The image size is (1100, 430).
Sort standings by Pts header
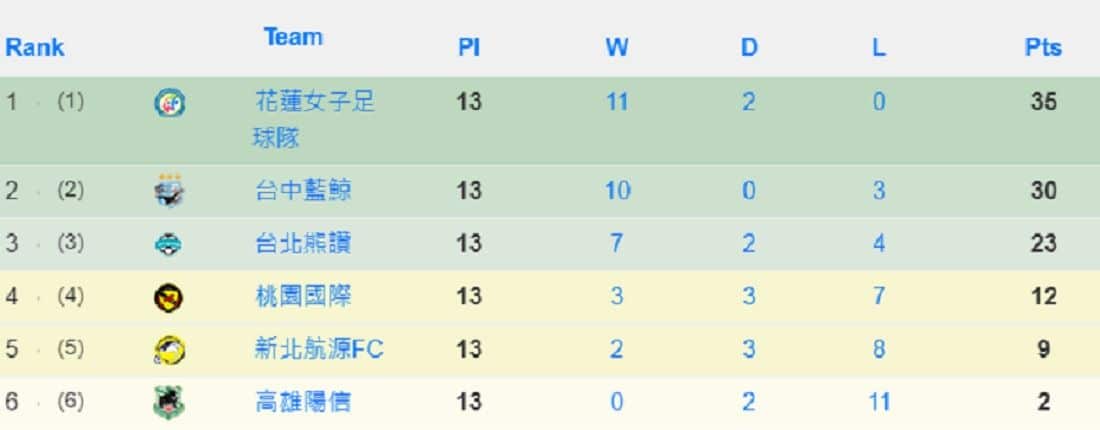pyautogui.click(x=1043, y=48)
